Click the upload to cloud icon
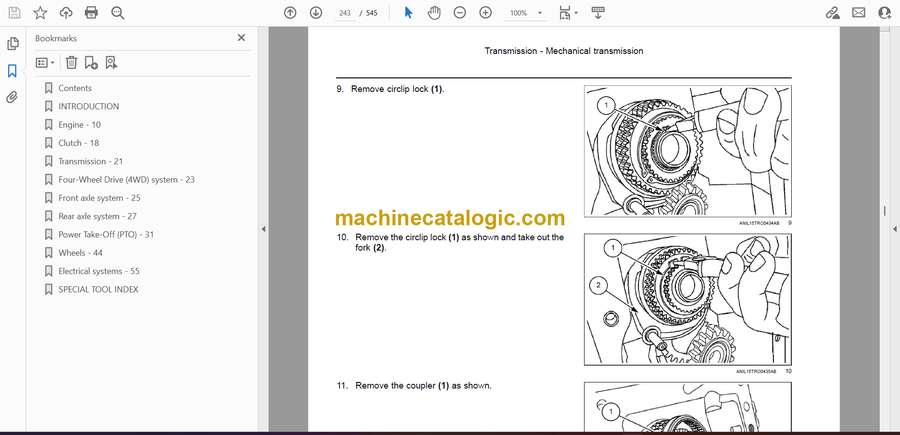This screenshot has height=435, width=900. click(x=66, y=13)
